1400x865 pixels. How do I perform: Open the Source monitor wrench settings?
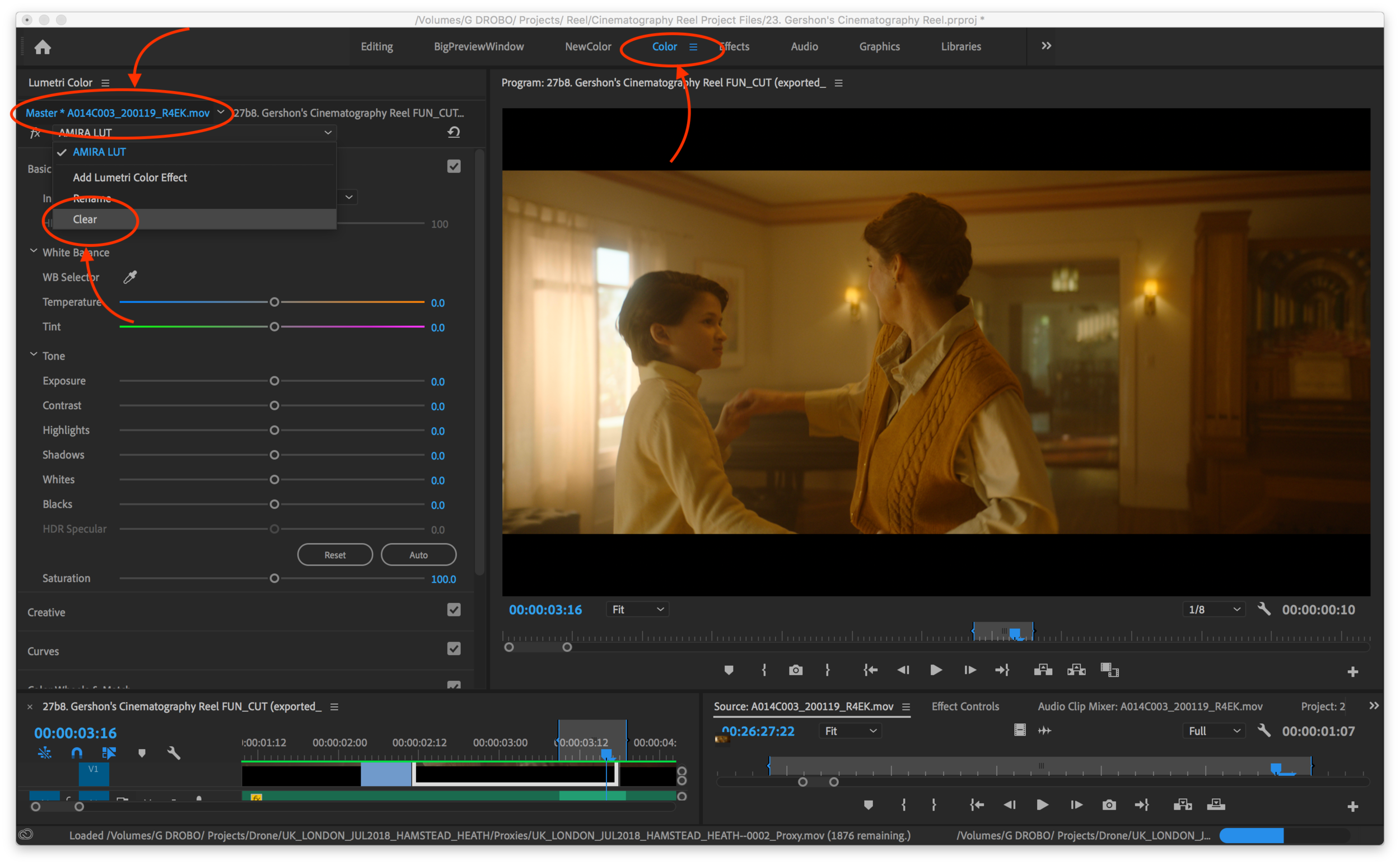pos(1263,731)
